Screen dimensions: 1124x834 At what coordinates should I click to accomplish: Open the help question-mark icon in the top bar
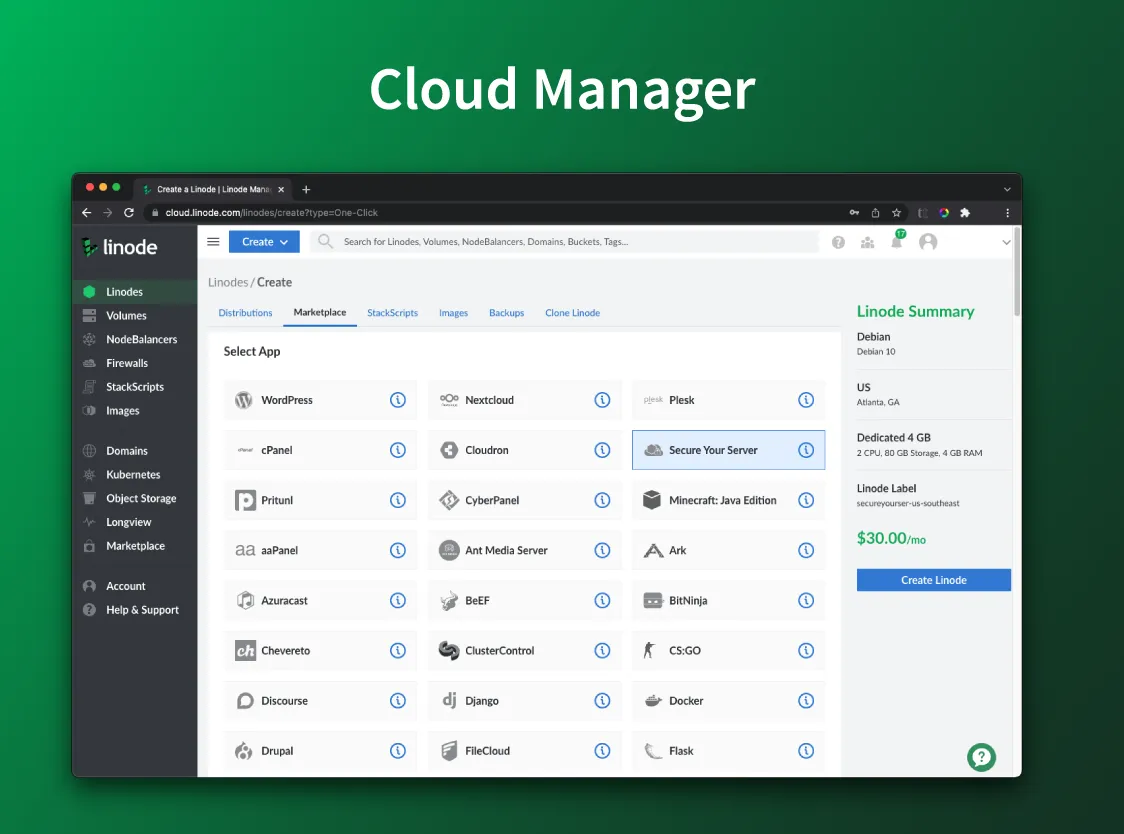pos(838,242)
